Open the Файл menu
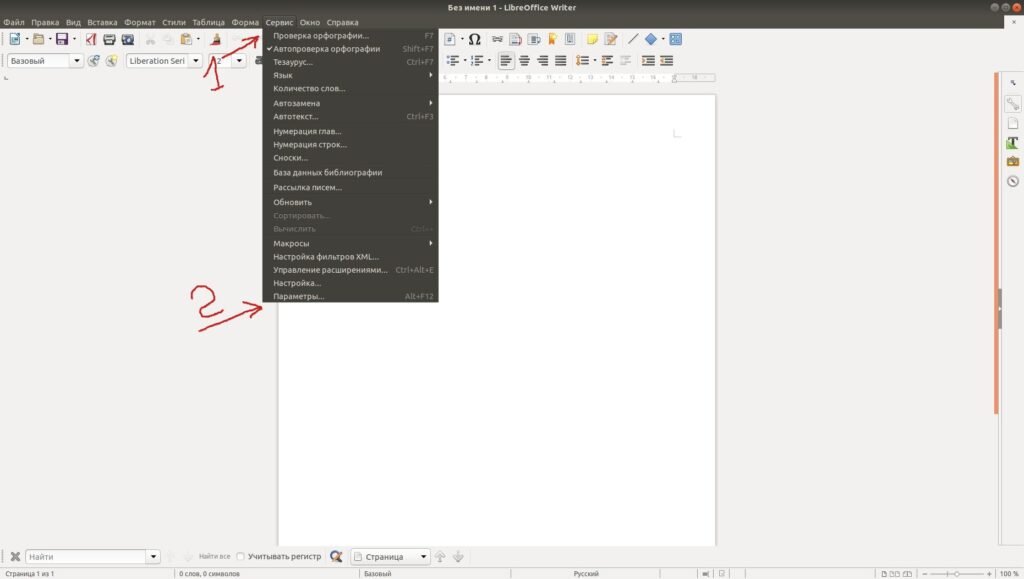1024x579 pixels. [x=14, y=22]
